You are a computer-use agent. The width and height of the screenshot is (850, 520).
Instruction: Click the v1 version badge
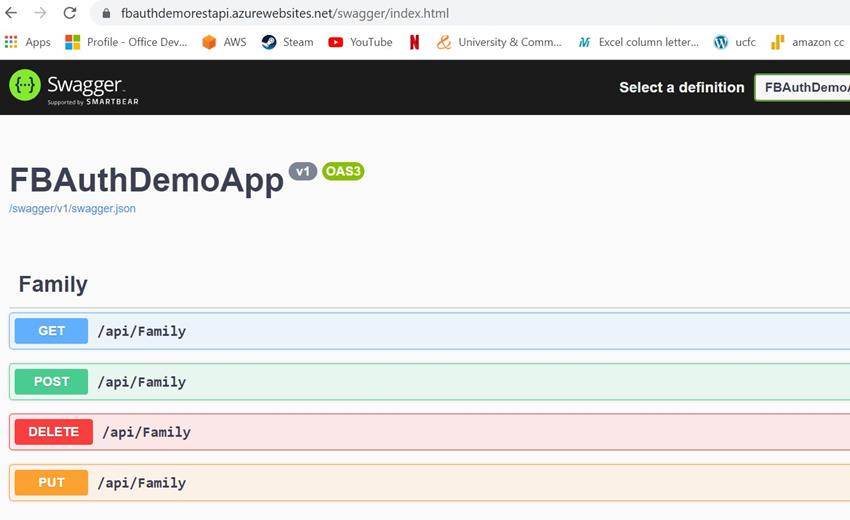point(302,171)
